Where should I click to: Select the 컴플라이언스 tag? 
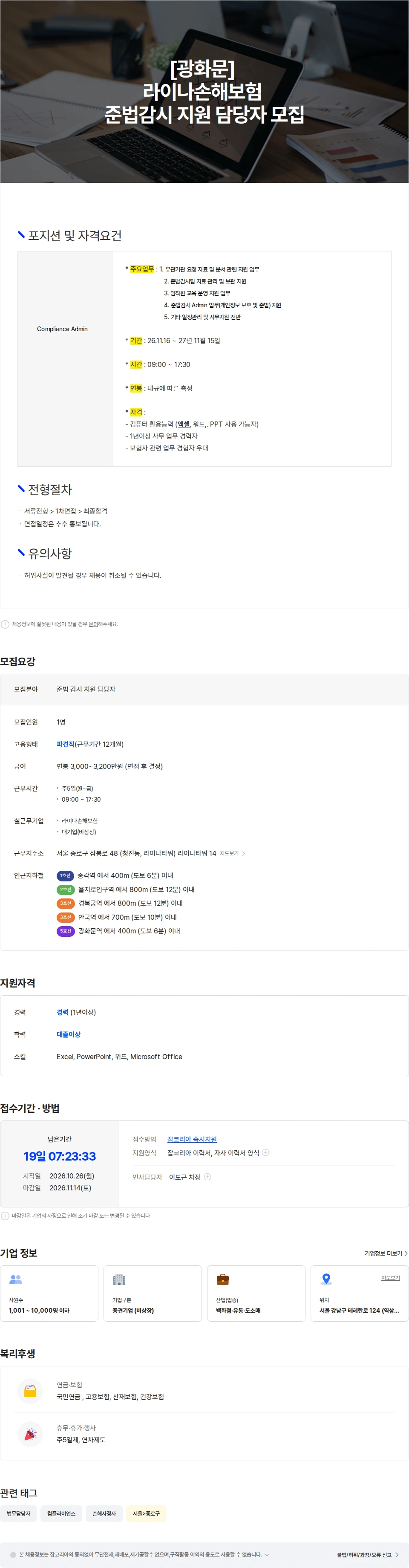click(x=61, y=1513)
